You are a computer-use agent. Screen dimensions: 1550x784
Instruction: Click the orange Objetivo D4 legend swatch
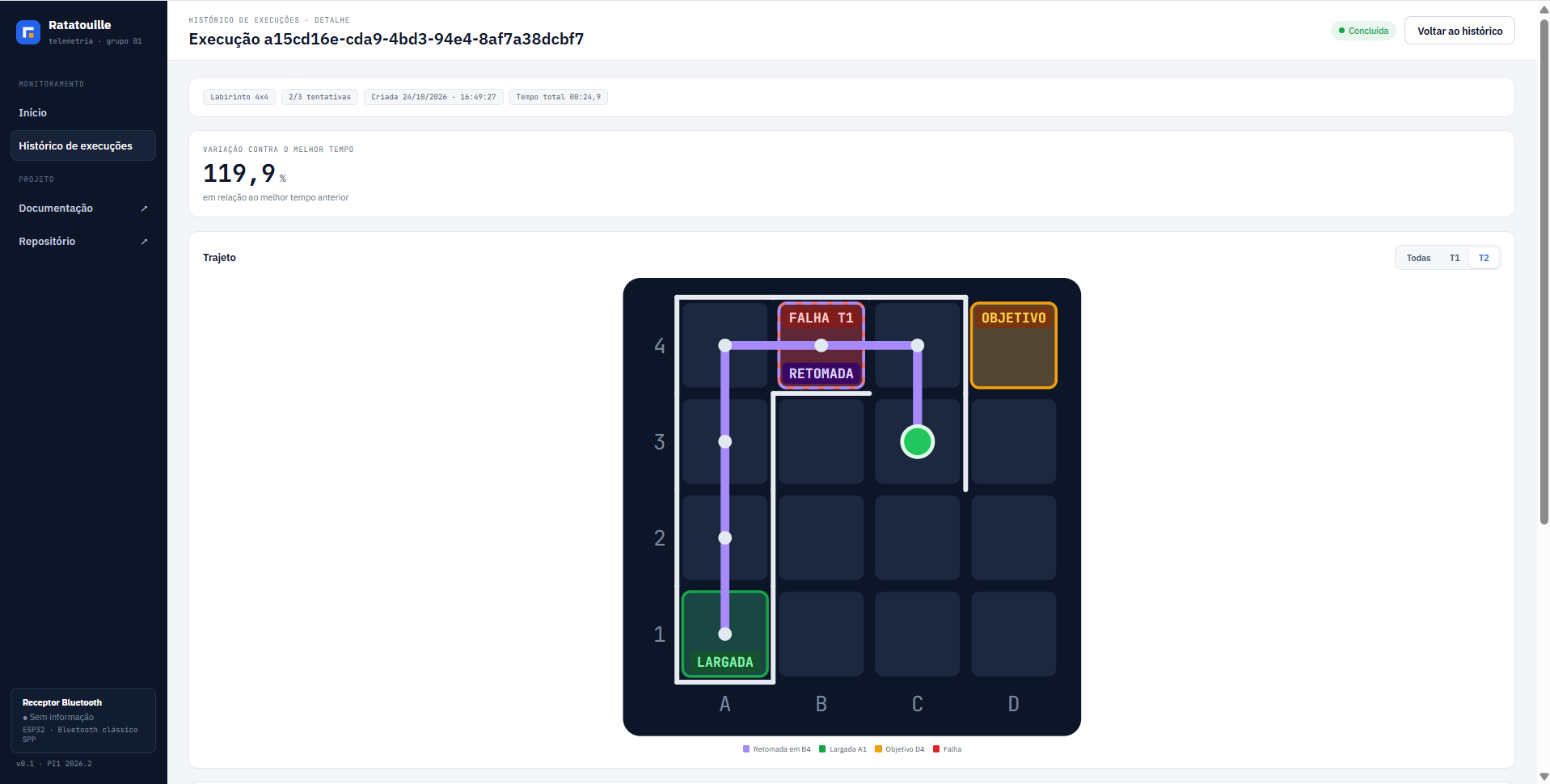tap(878, 749)
